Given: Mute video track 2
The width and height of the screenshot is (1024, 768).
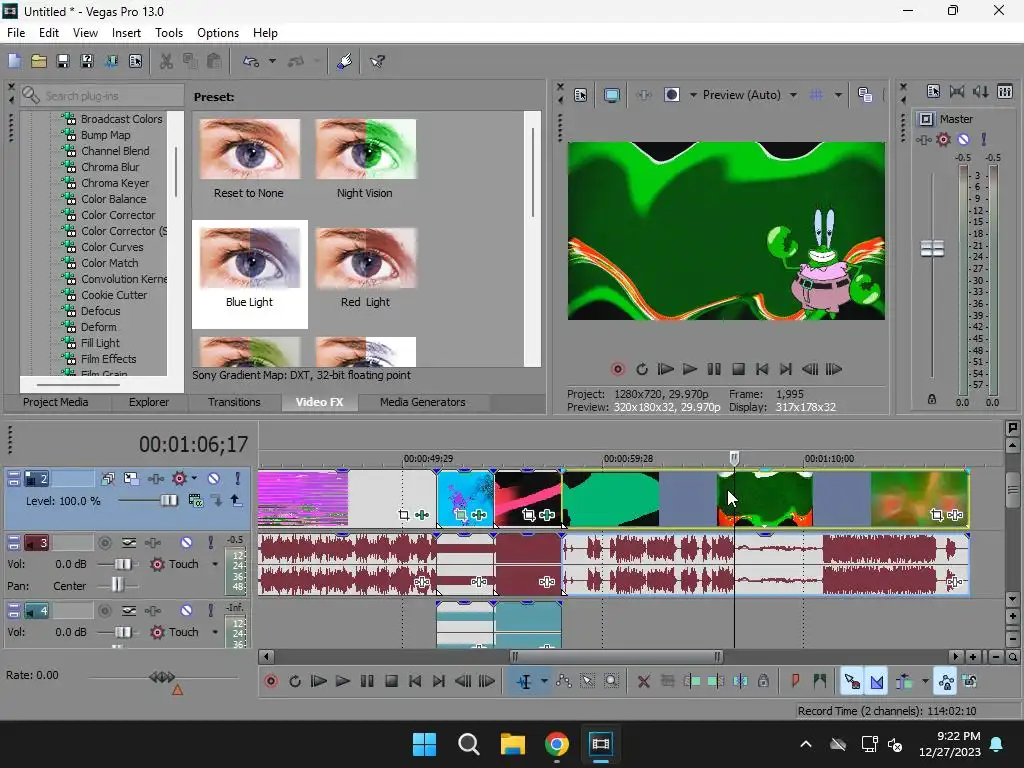Looking at the screenshot, I should point(214,479).
